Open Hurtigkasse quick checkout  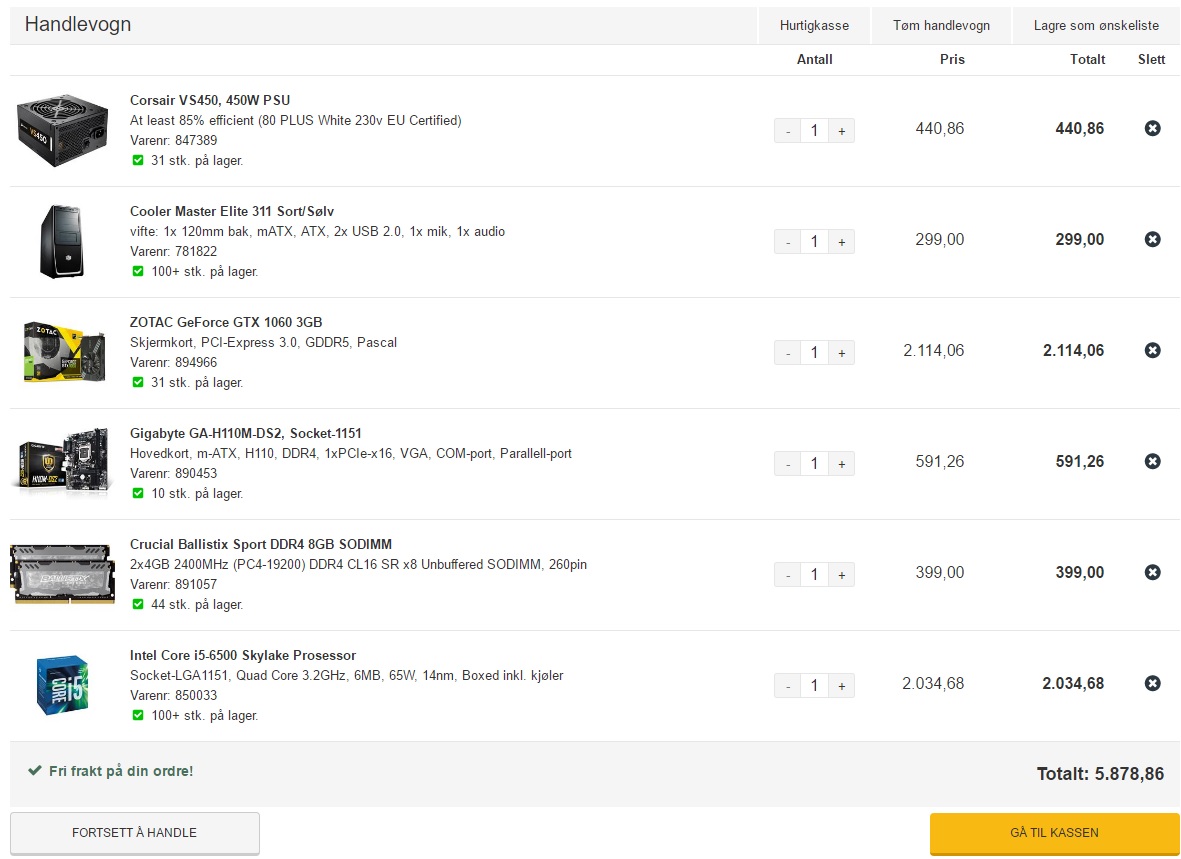[814, 26]
